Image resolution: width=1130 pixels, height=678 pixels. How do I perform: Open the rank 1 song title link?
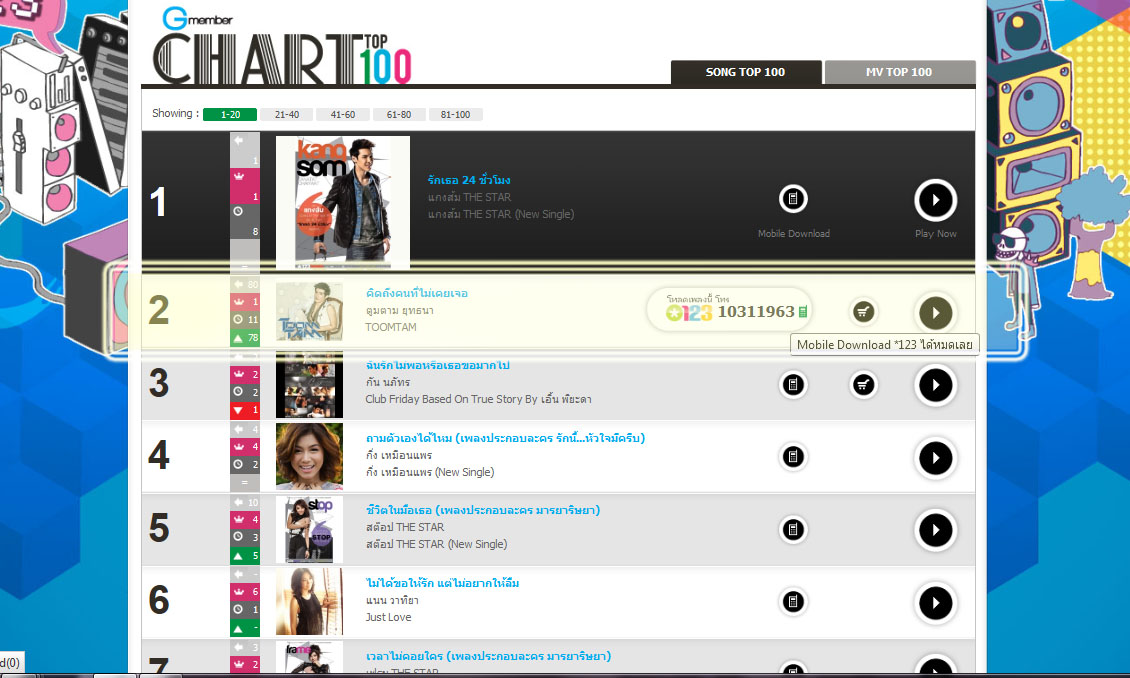[468, 180]
